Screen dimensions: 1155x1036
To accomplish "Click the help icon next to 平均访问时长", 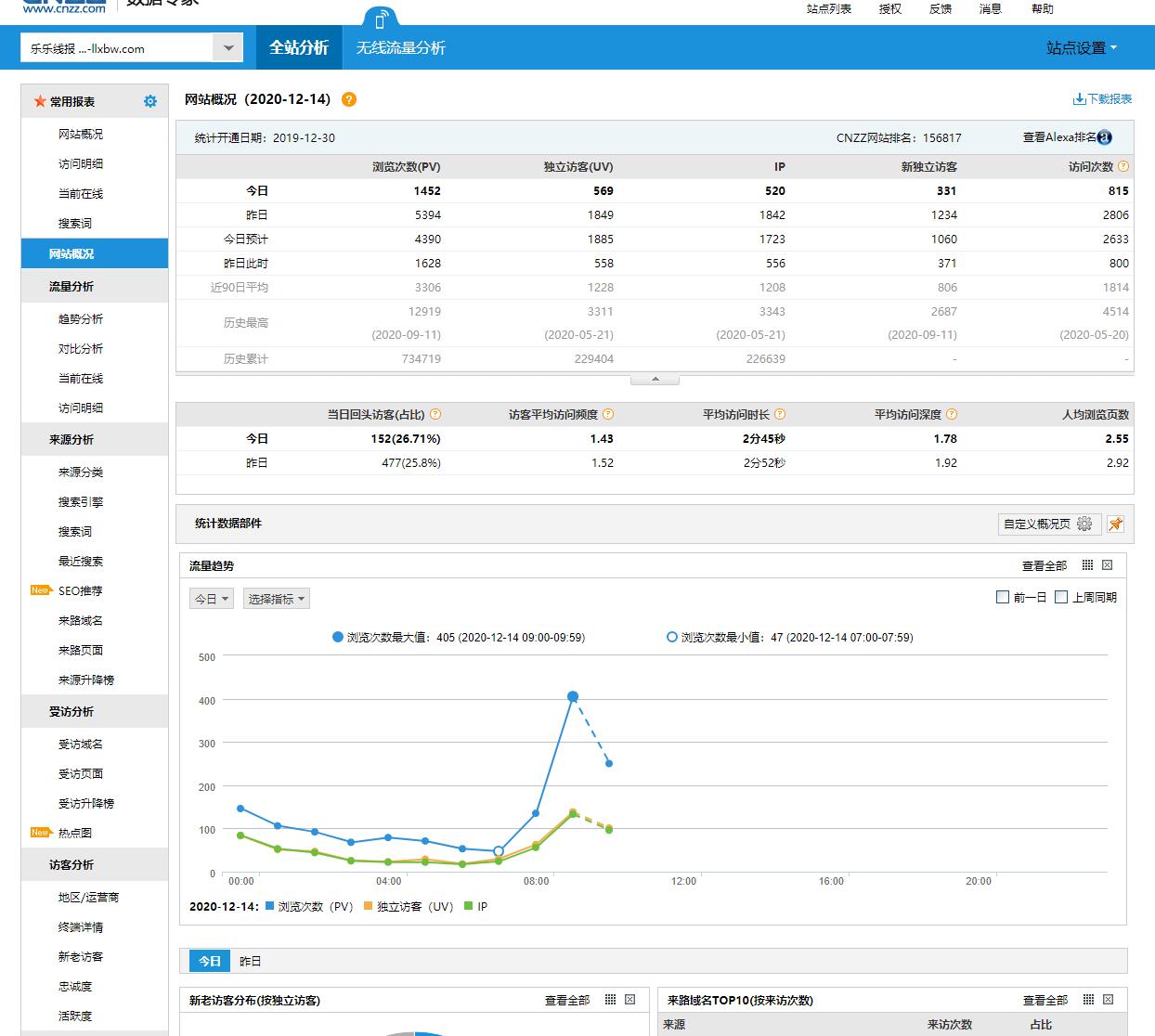I will pyautogui.click(x=780, y=414).
